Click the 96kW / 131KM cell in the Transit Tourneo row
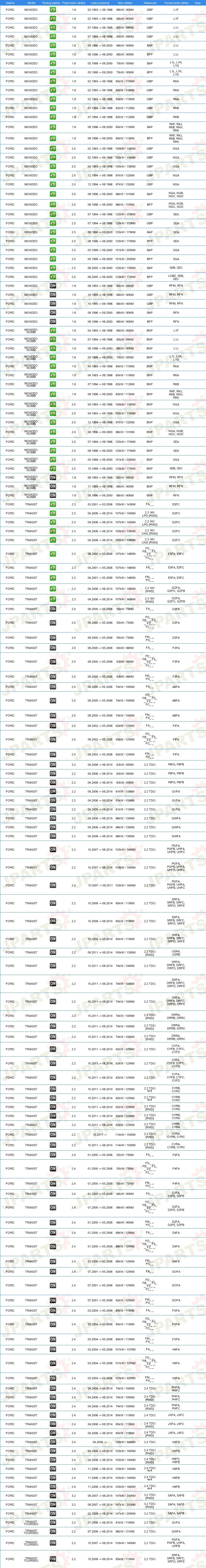Screen dimensions: 206x1568 click(x=126, y=1531)
